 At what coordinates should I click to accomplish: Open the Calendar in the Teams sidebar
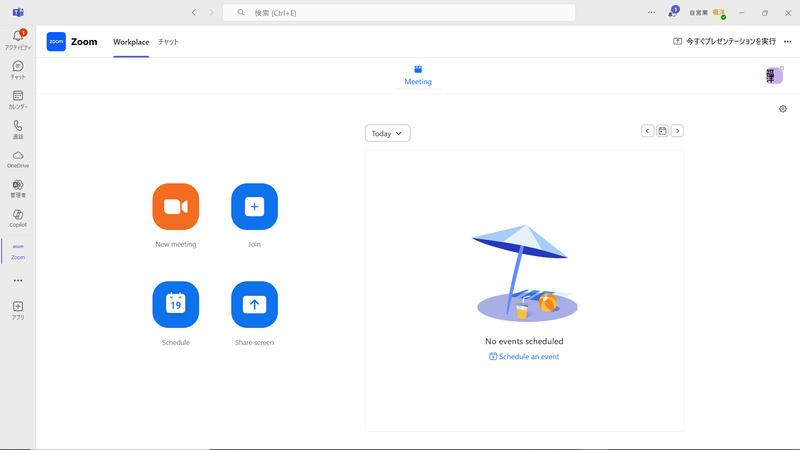tap(18, 99)
